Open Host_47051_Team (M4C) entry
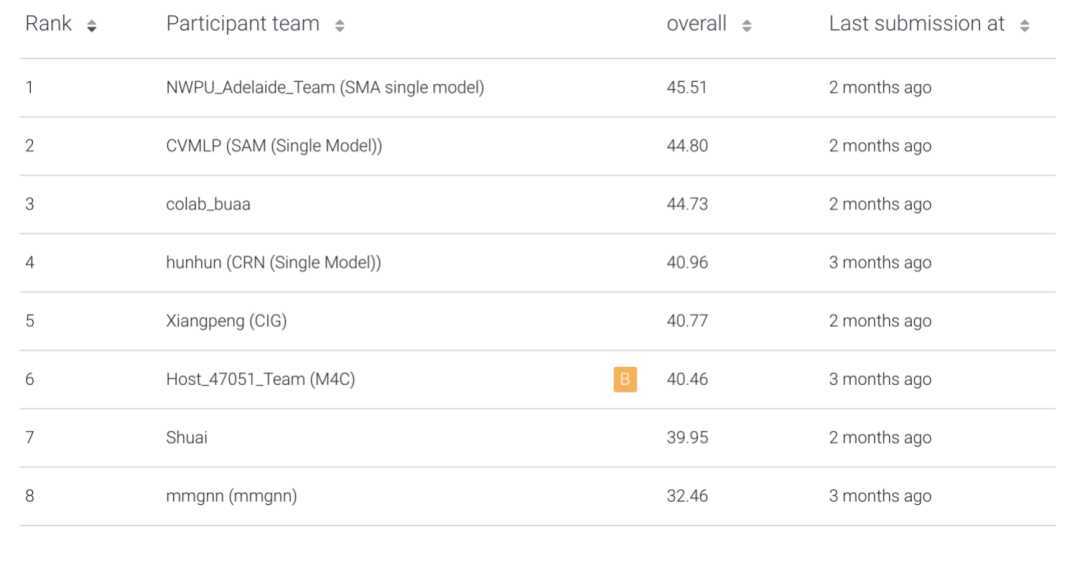The width and height of the screenshot is (1080, 566). (x=260, y=379)
